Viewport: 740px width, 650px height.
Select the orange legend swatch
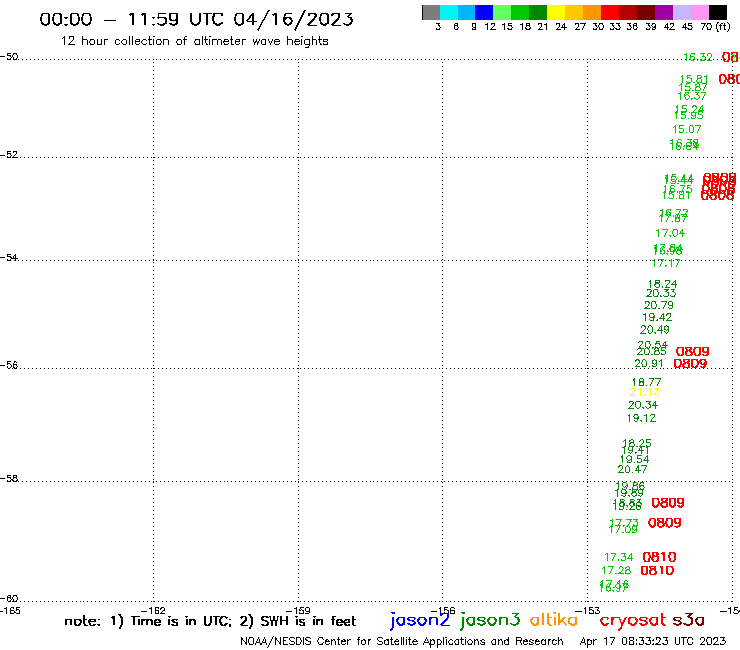click(x=592, y=12)
